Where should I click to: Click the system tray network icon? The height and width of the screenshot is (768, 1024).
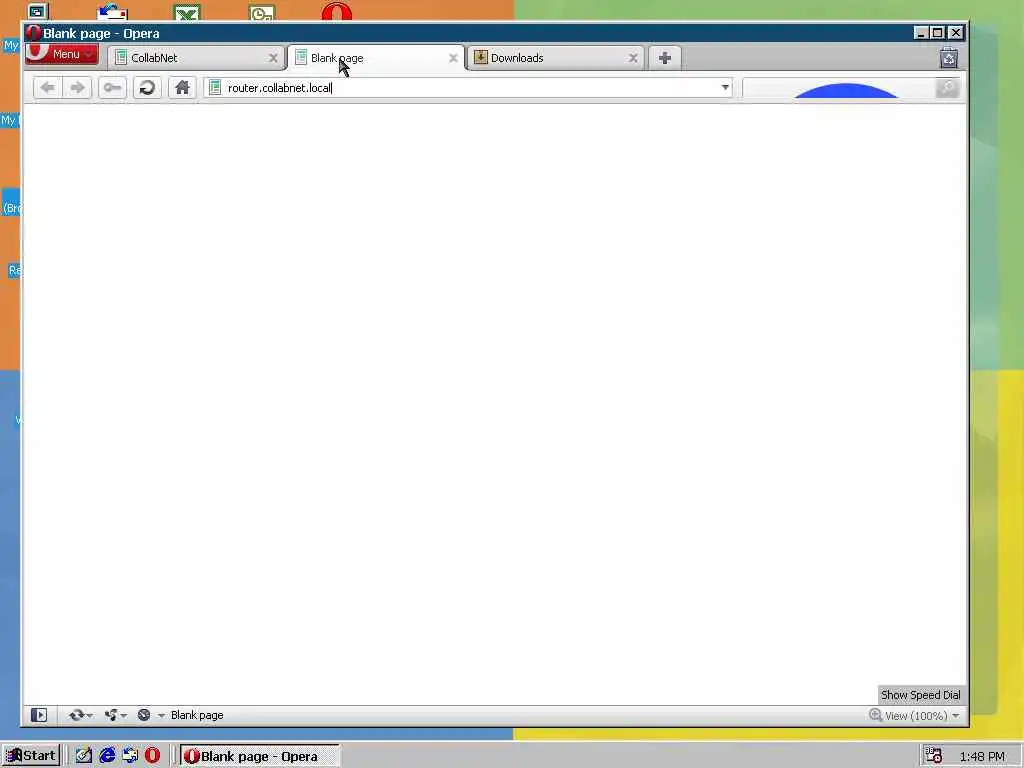click(934, 756)
